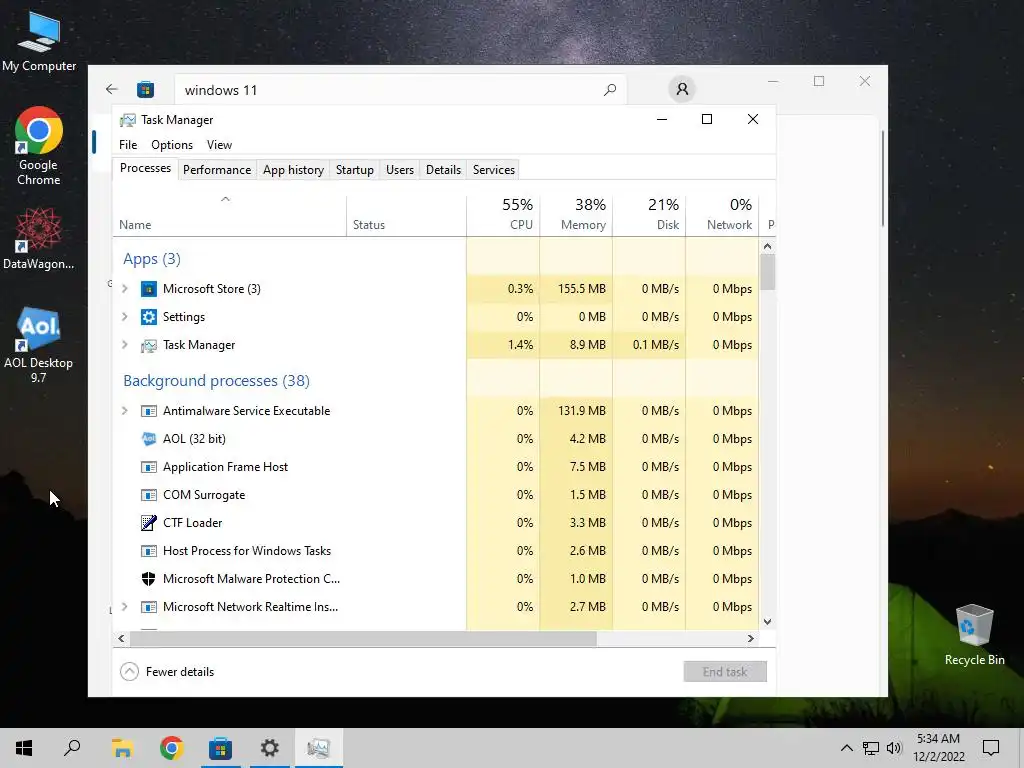Click the Microsoft Store home logo icon
The image size is (1024, 768).
[146, 89]
